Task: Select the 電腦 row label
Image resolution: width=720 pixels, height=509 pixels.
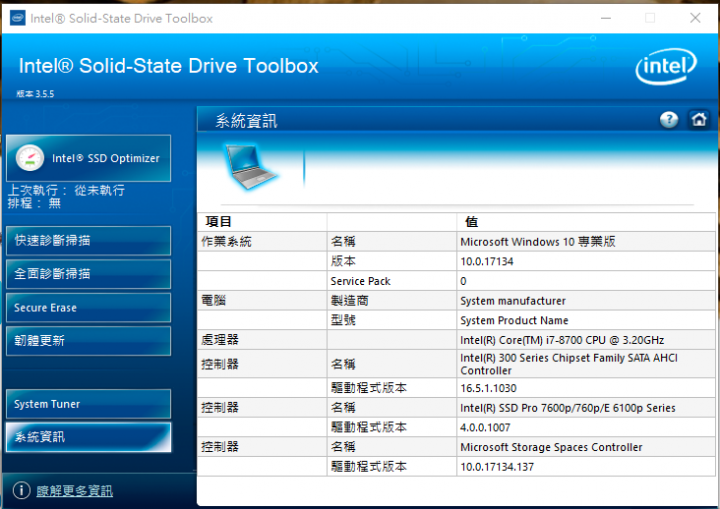Action: coord(214,300)
